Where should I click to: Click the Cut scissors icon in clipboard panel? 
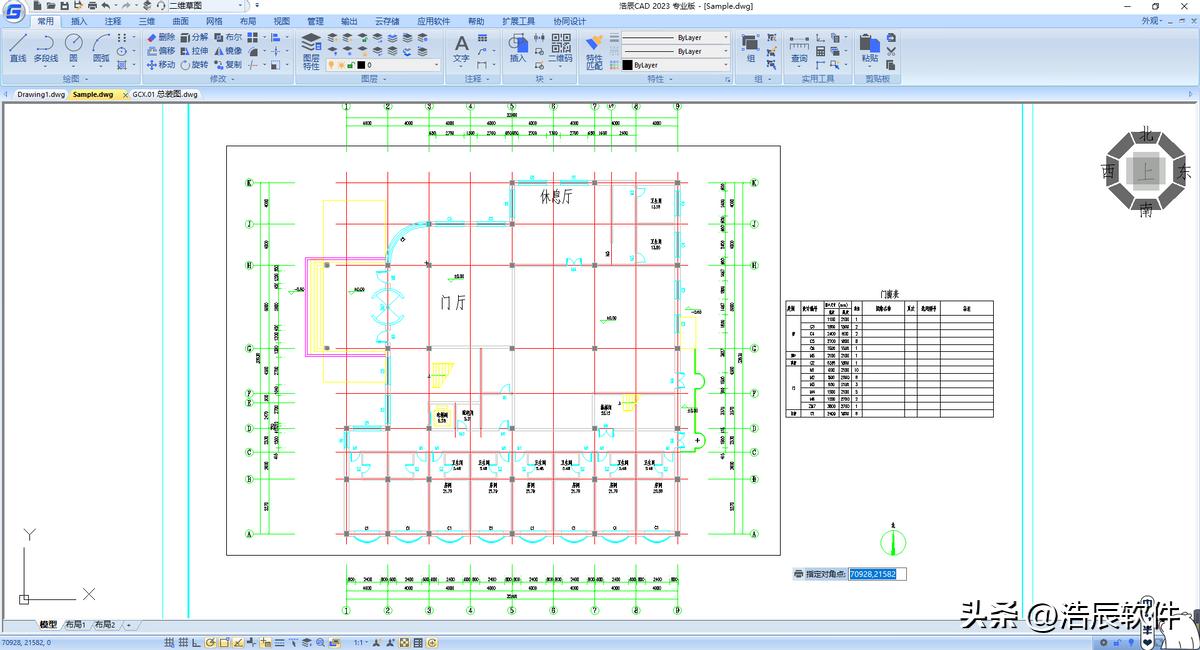891,51
